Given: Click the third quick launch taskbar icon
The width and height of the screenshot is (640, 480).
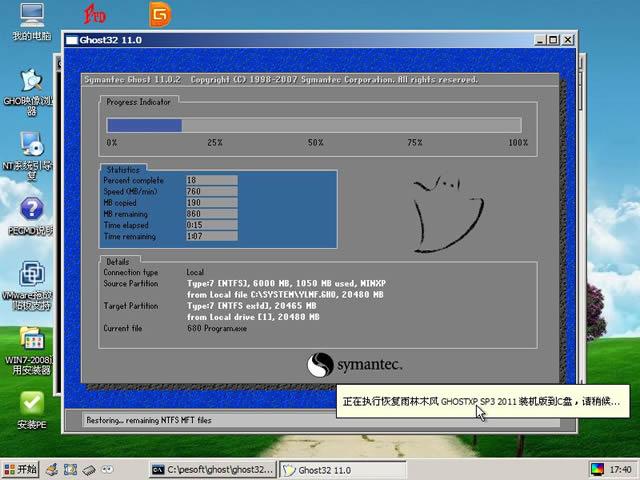Looking at the screenshot, I should pyautogui.click(x=89, y=470).
